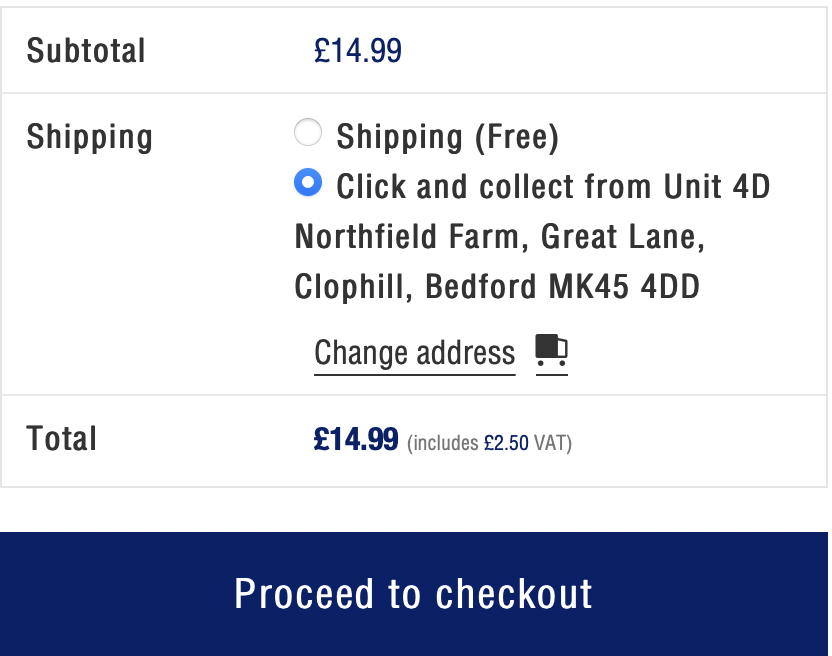Image resolution: width=832 pixels, height=656 pixels.
Task: Click the 'Clophill, Bedford MK45 4DD' postcode line
Action: (497, 287)
